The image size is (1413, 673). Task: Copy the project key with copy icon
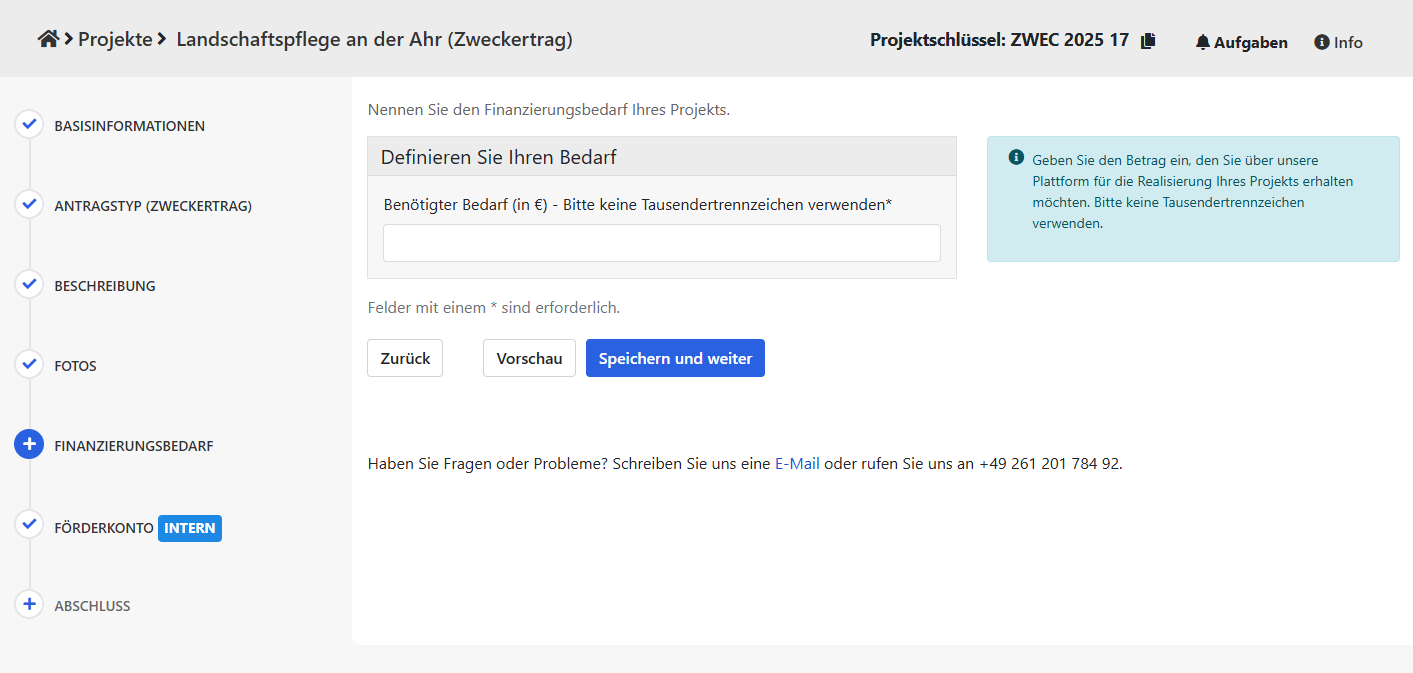(1148, 41)
